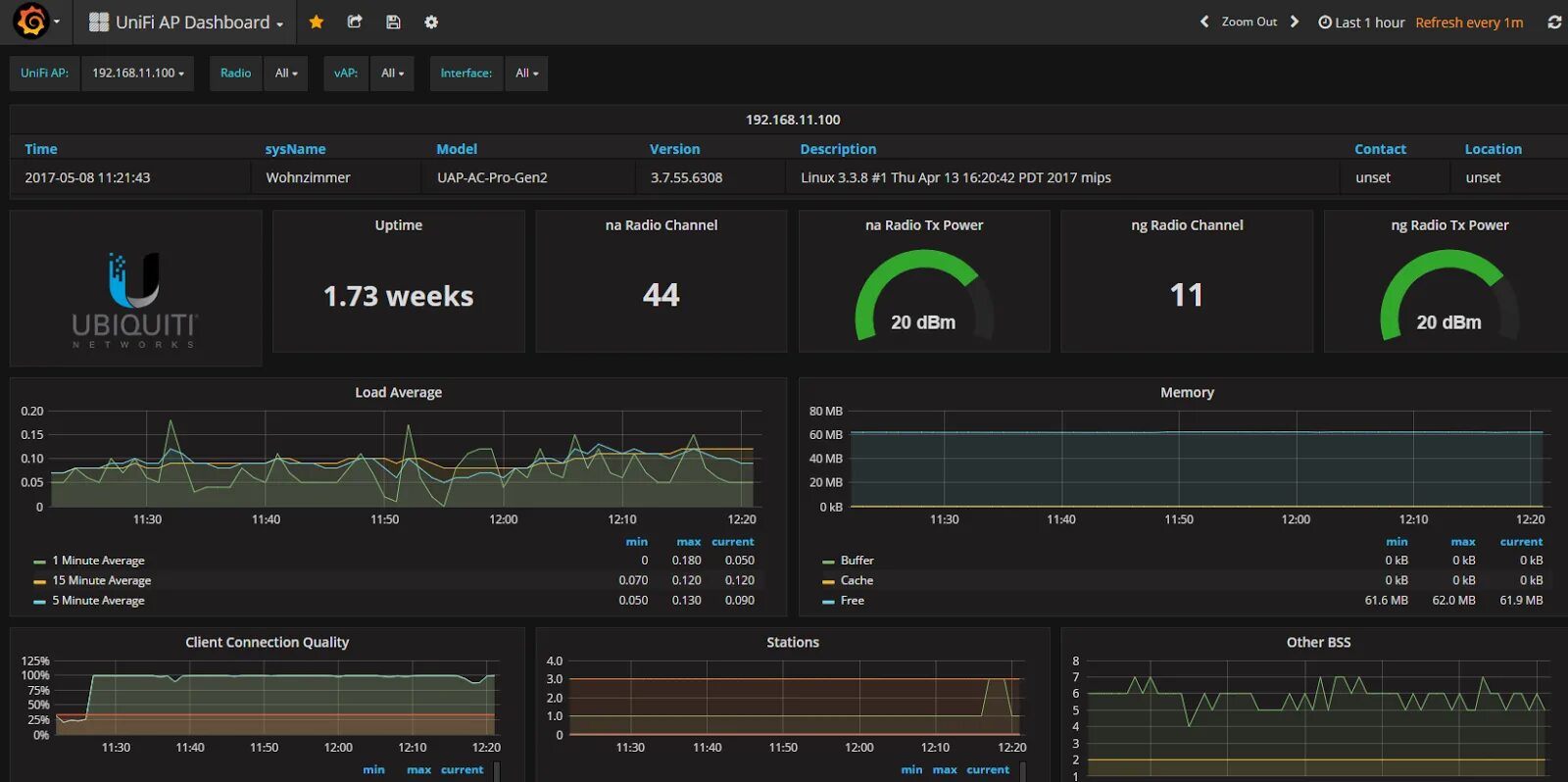1568x782 pixels.
Task: Click the ng Radio Tx Power gauge
Action: pos(1448,295)
